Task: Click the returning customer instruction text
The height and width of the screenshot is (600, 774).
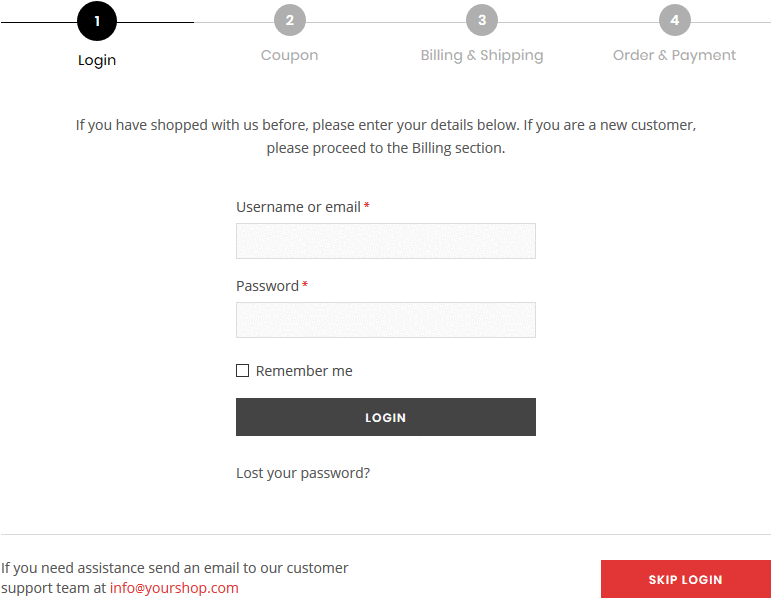Action: click(386, 137)
